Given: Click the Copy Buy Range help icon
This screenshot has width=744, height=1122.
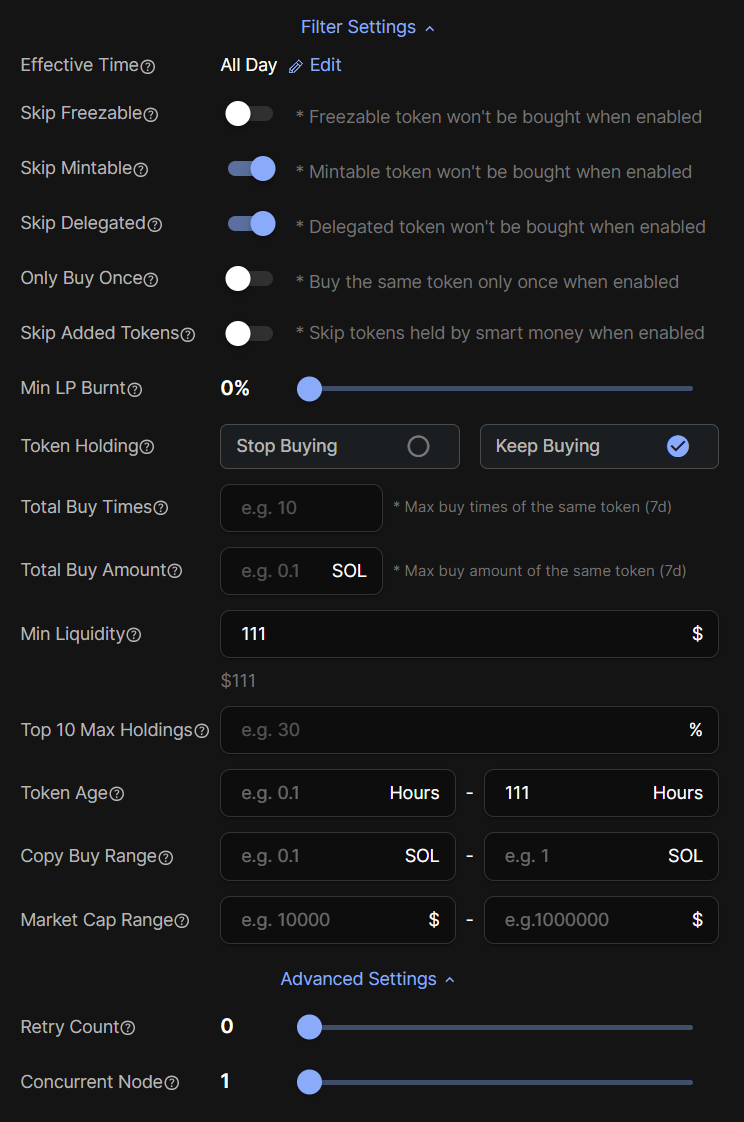Looking at the screenshot, I should [166, 858].
